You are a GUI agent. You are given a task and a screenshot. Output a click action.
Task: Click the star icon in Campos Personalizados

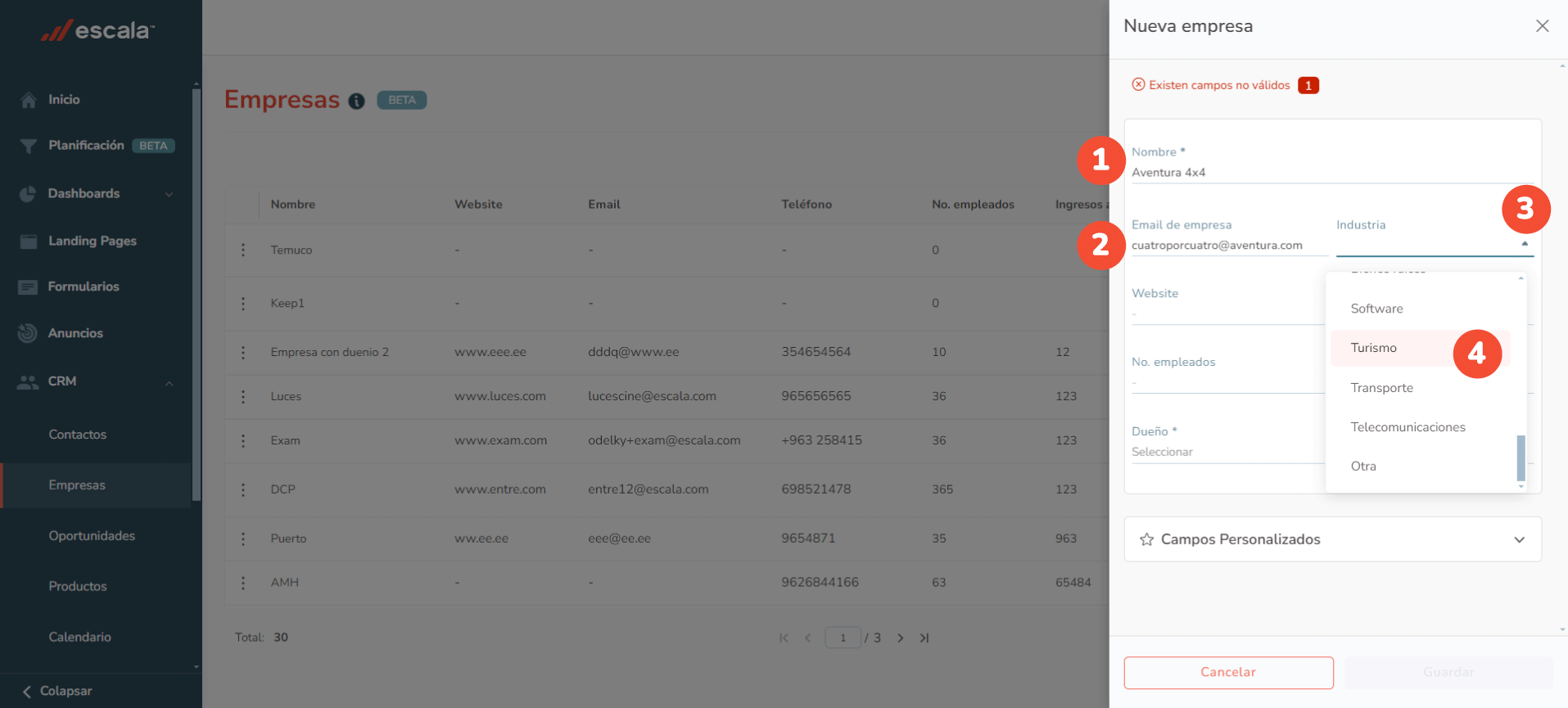(1147, 539)
